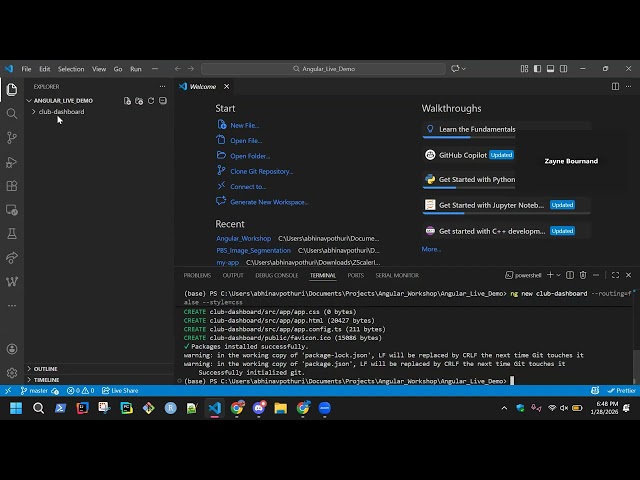
Task: Open Windows Start menu on taskbar
Action: coord(16,408)
